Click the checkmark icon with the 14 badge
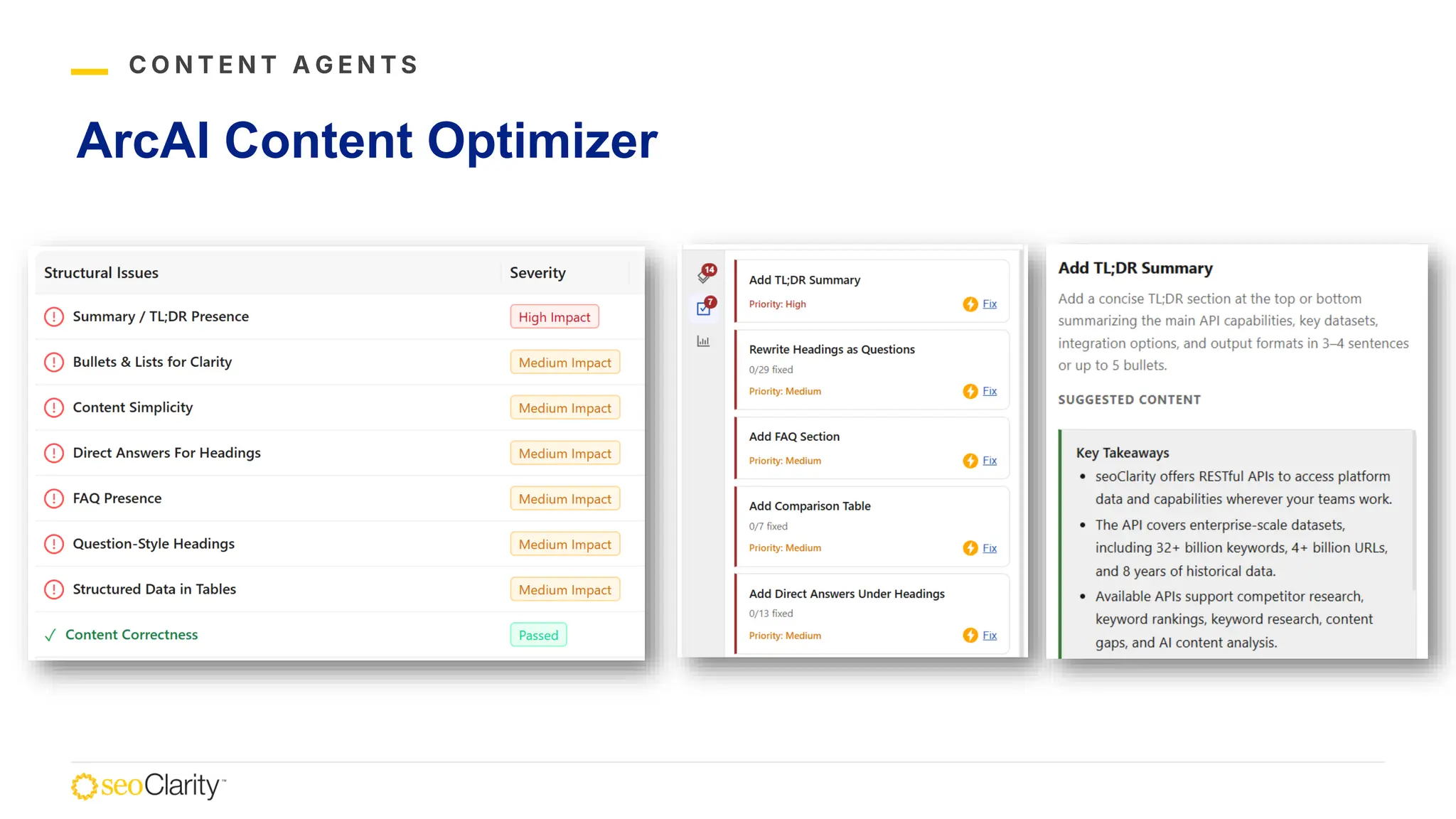Viewport: 1456px width, 819px height. point(706,273)
